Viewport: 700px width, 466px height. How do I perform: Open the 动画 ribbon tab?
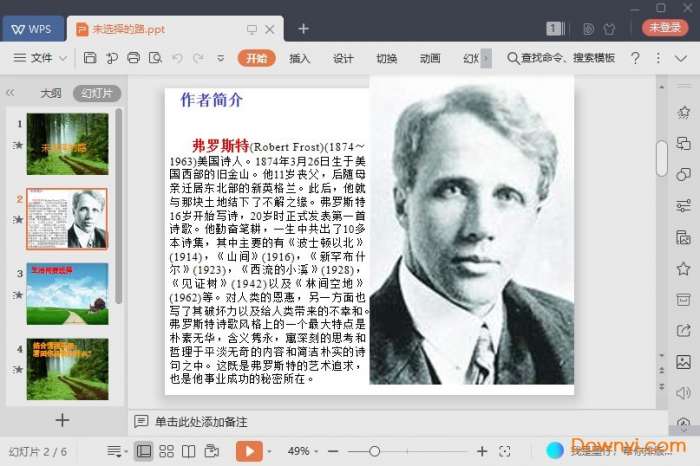pos(430,58)
